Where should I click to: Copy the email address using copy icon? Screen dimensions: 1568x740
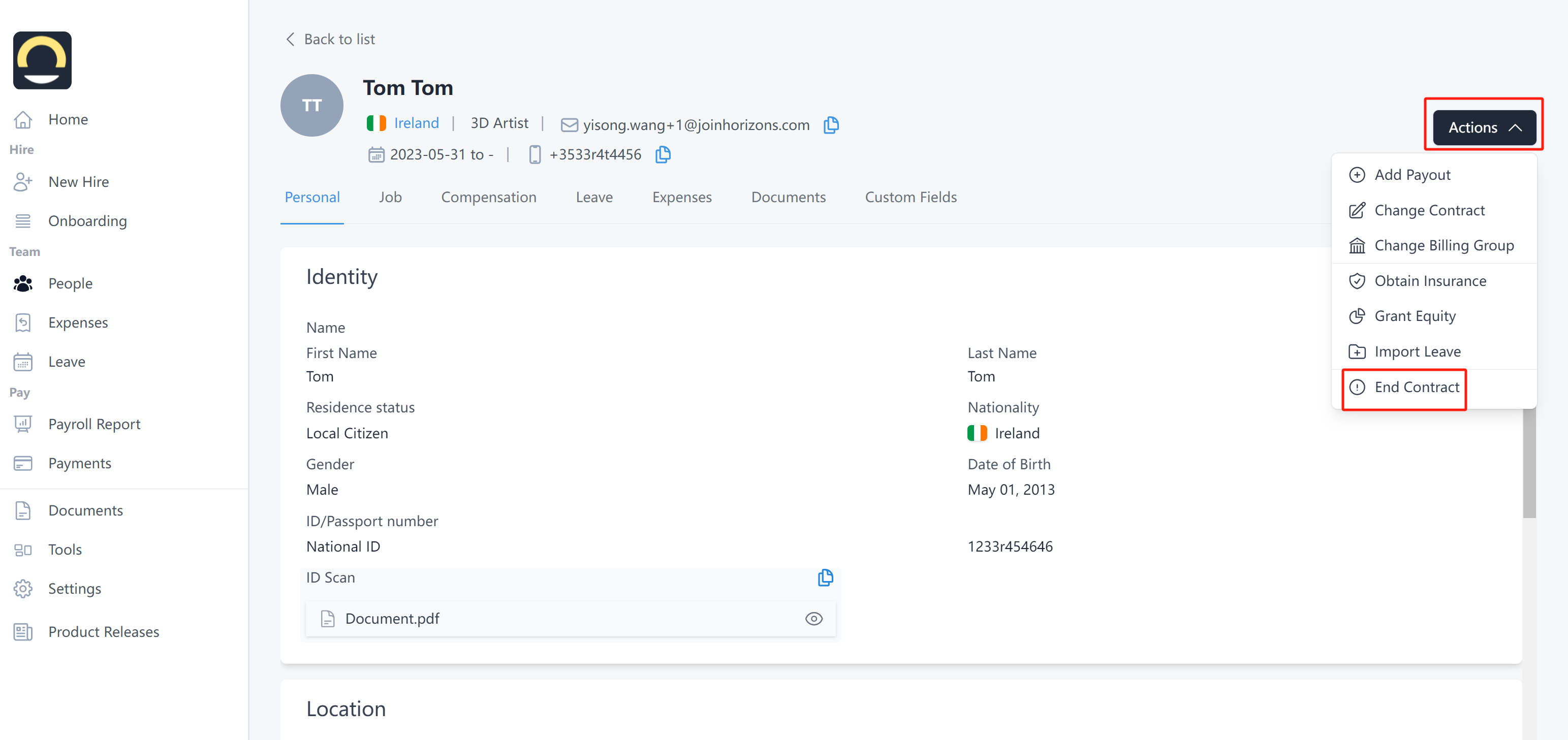click(x=831, y=125)
